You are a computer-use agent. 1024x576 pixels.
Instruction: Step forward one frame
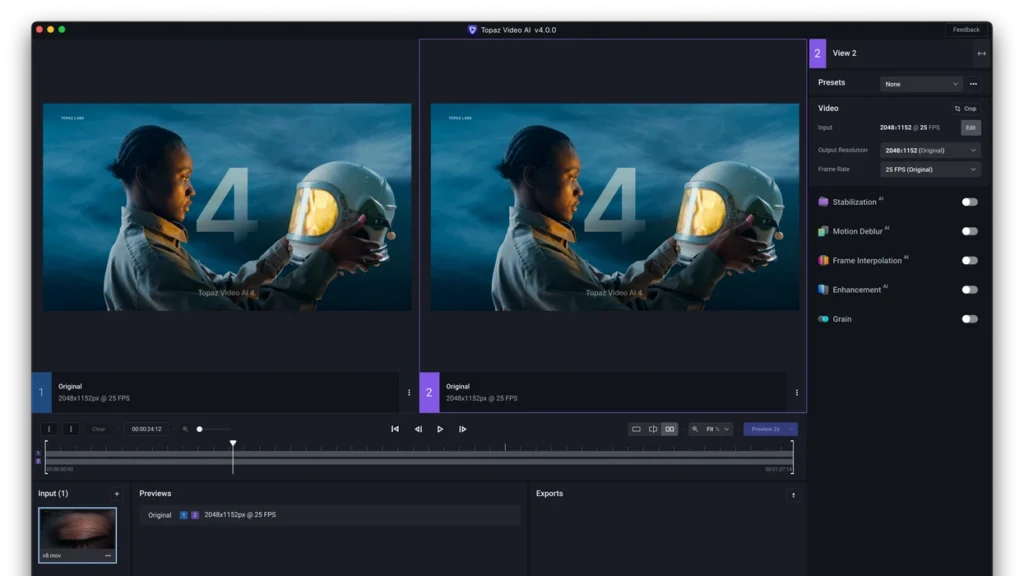click(x=462, y=429)
